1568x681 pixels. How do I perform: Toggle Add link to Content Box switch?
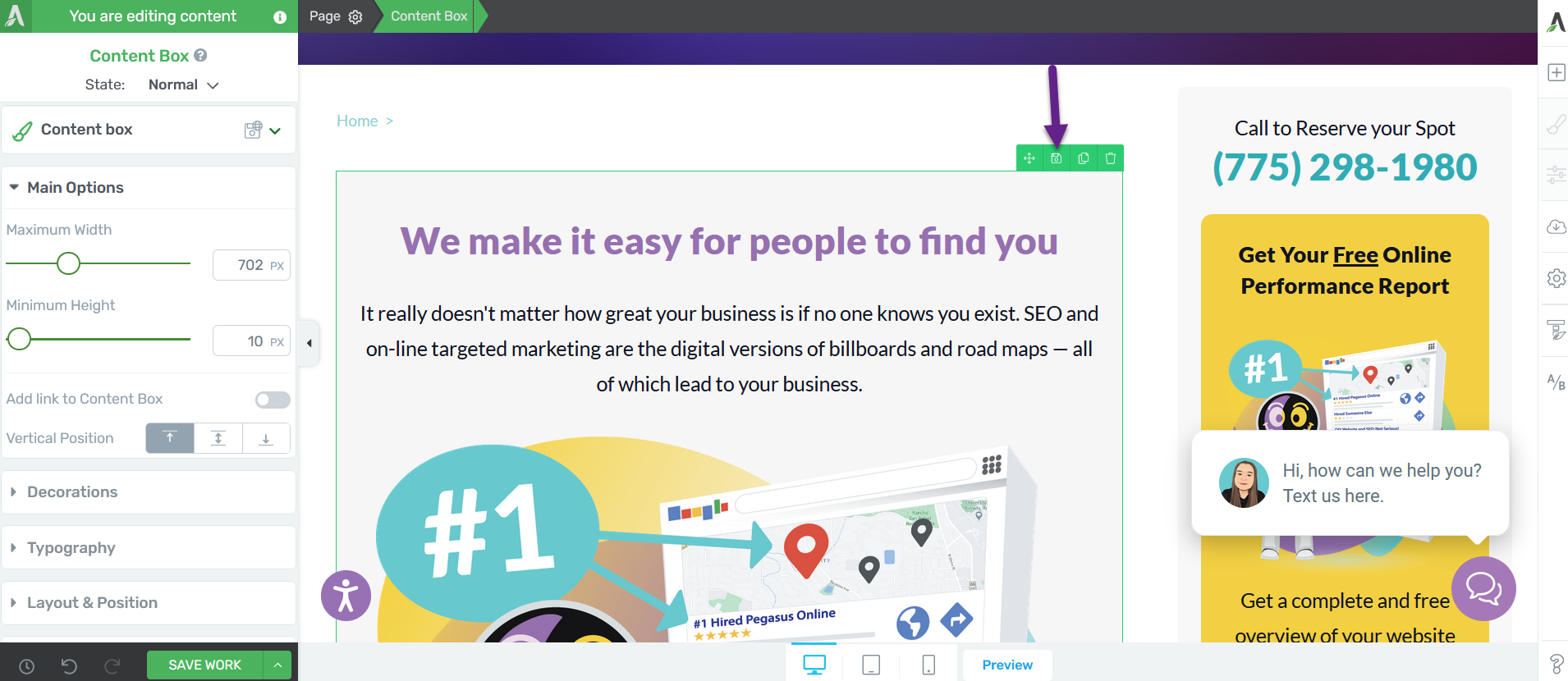273,400
